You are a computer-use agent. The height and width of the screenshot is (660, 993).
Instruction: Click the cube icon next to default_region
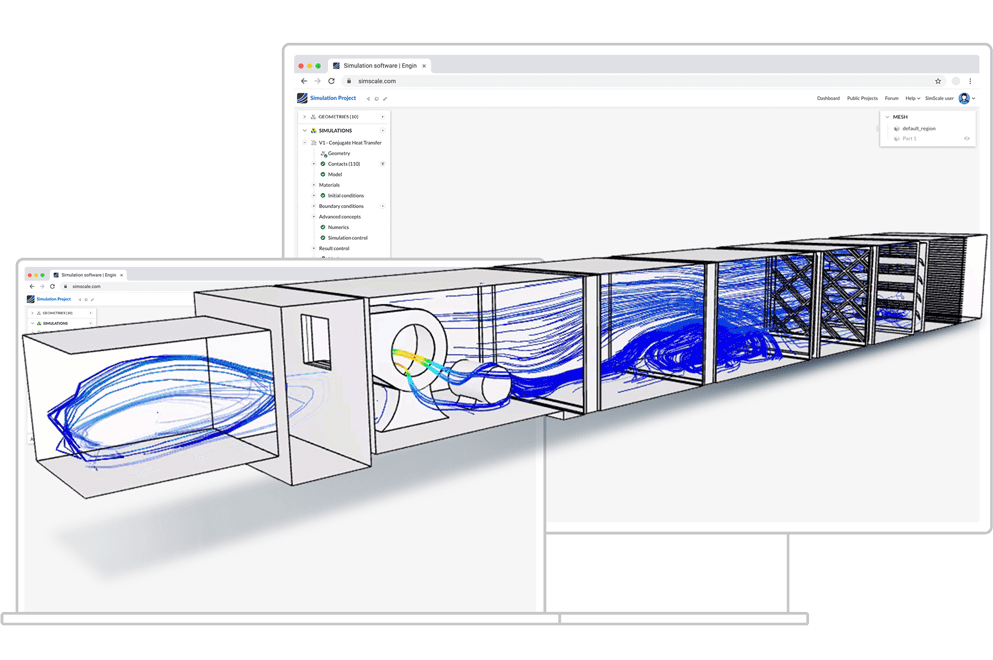coord(897,128)
